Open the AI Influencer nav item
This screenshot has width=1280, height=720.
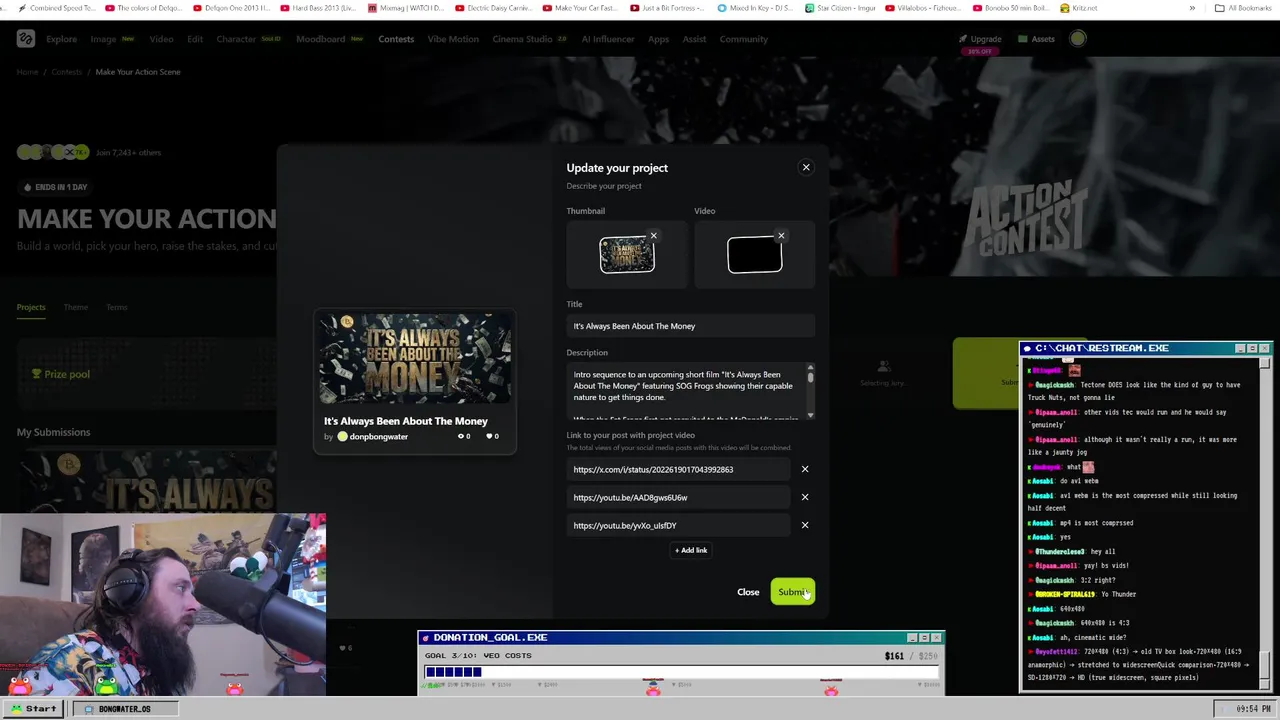click(608, 39)
